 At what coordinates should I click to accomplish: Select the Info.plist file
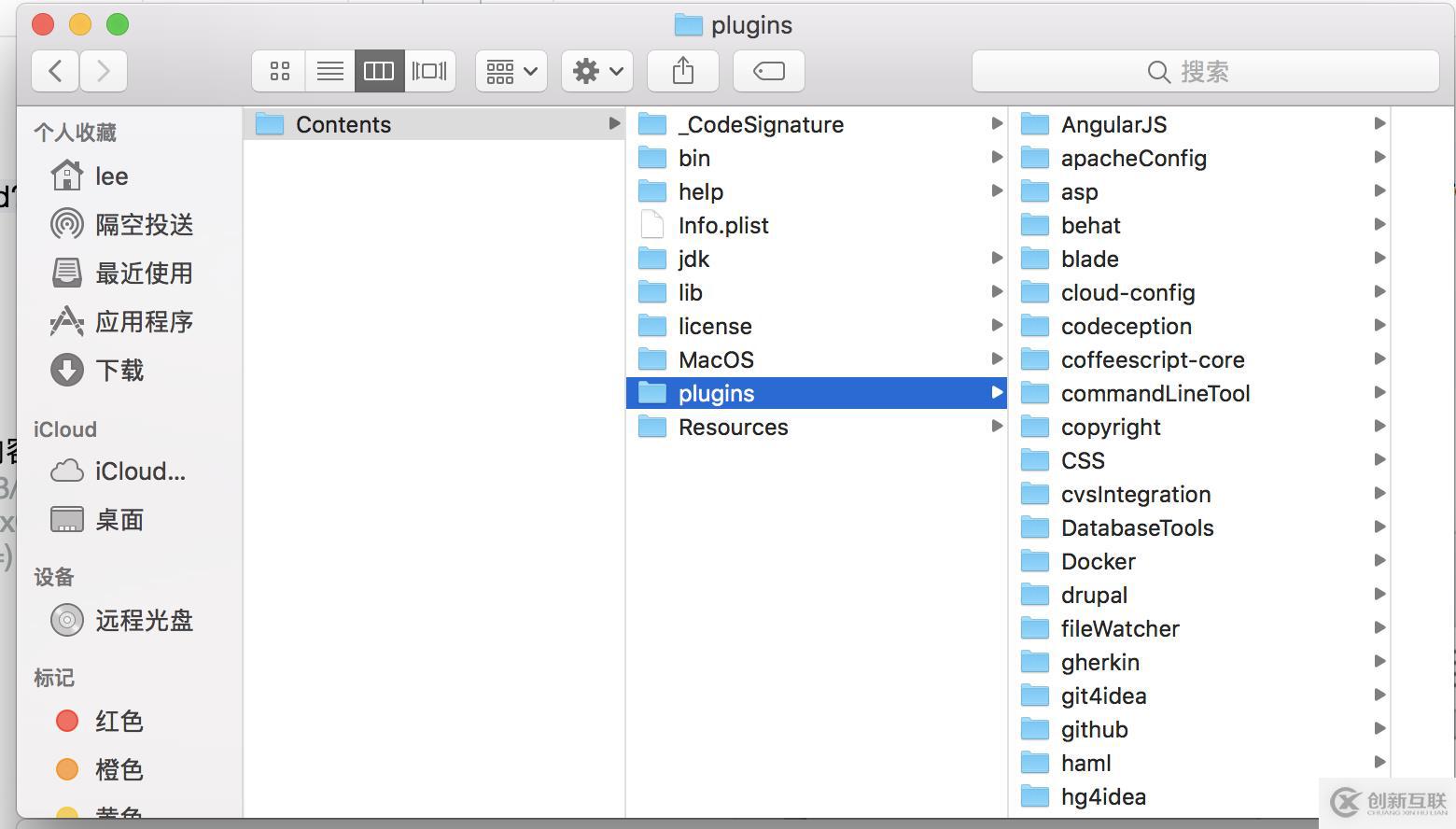(x=817, y=225)
